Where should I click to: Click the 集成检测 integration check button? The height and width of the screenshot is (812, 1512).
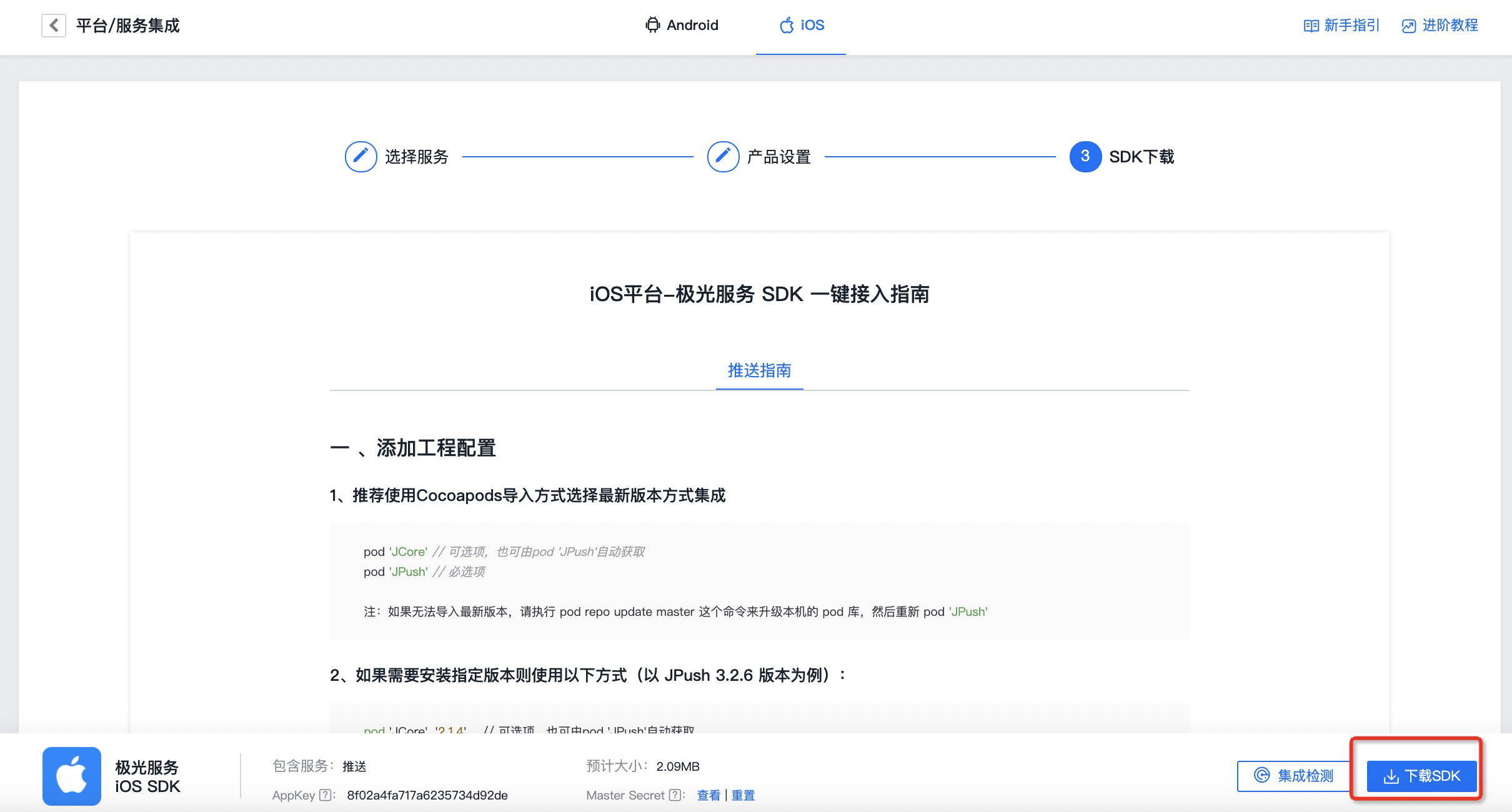click(1293, 776)
